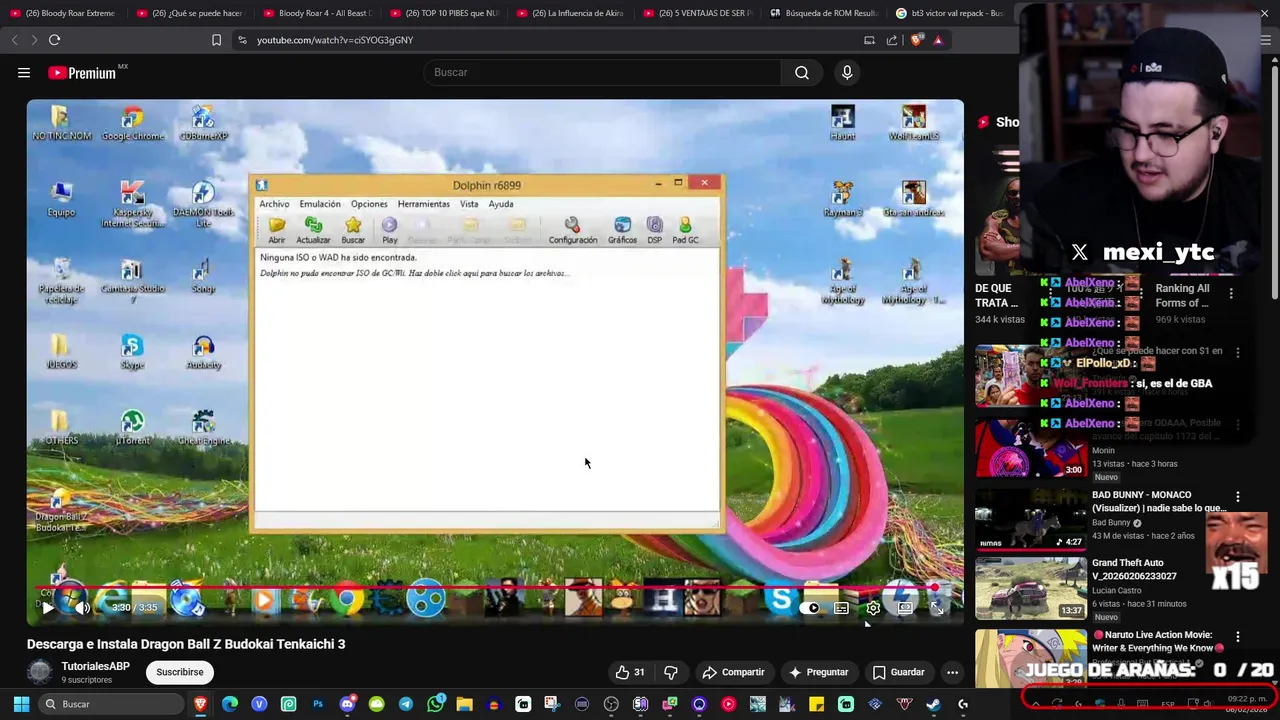Open the Ayuda menu in the Dolphin window
Viewport: 1280px width, 720px height.
[x=501, y=204]
